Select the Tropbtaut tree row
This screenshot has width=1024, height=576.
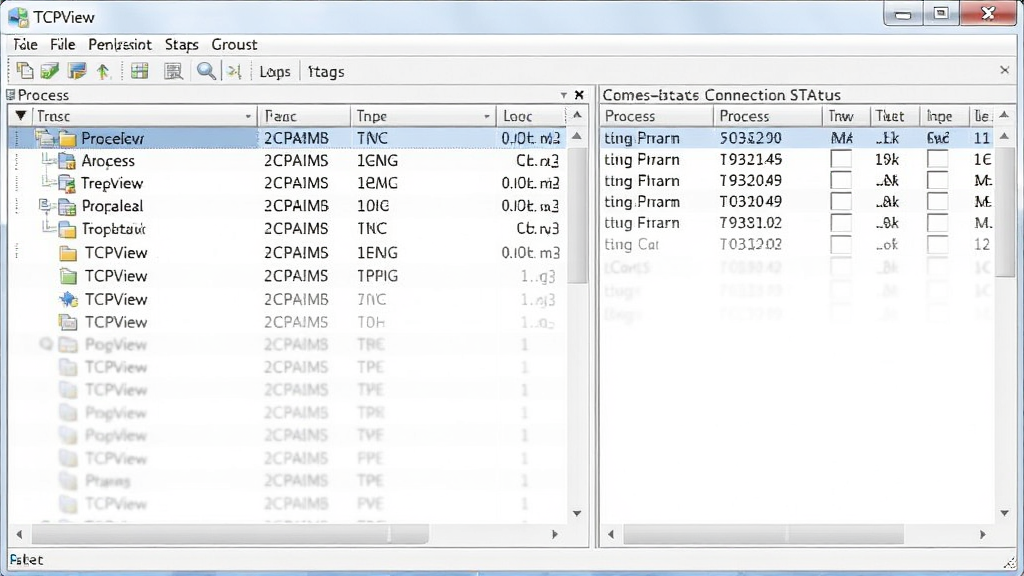point(287,229)
